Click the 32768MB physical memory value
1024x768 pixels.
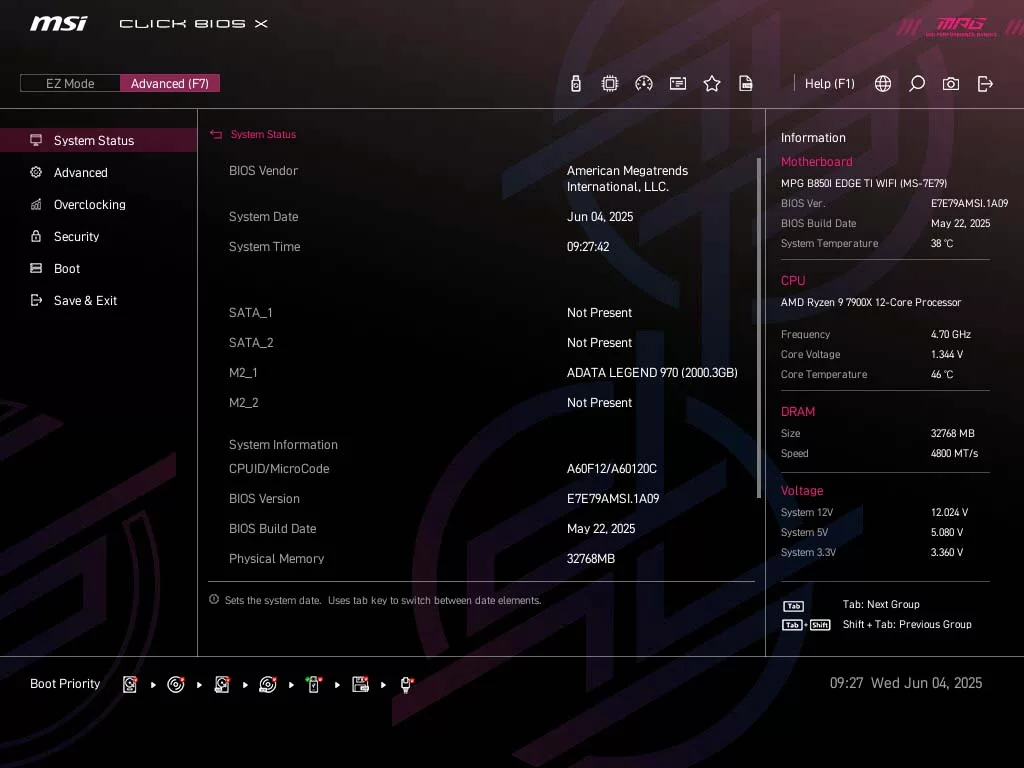coord(590,559)
